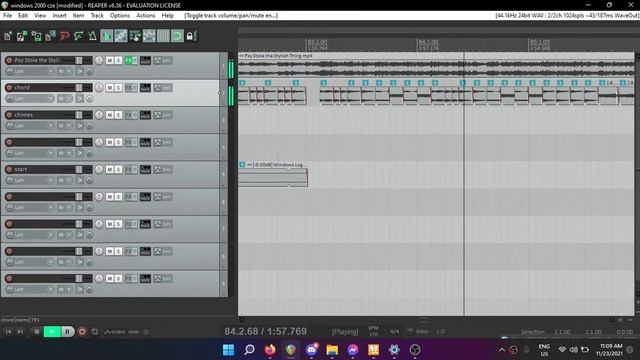Click the transport Play button
Screen dimensions: 640x360
tap(52, 332)
